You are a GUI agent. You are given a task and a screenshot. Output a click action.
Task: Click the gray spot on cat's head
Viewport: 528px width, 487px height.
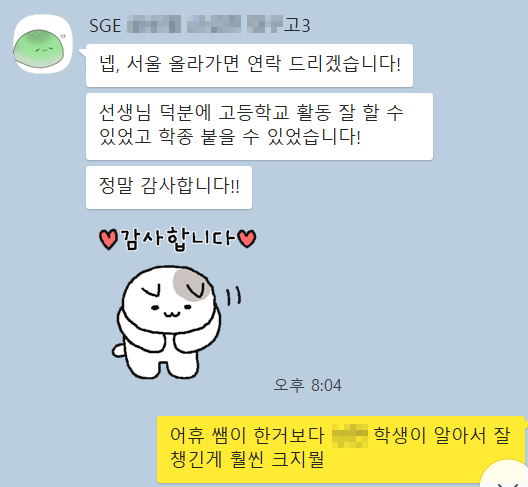pyautogui.click(x=193, y=285)
